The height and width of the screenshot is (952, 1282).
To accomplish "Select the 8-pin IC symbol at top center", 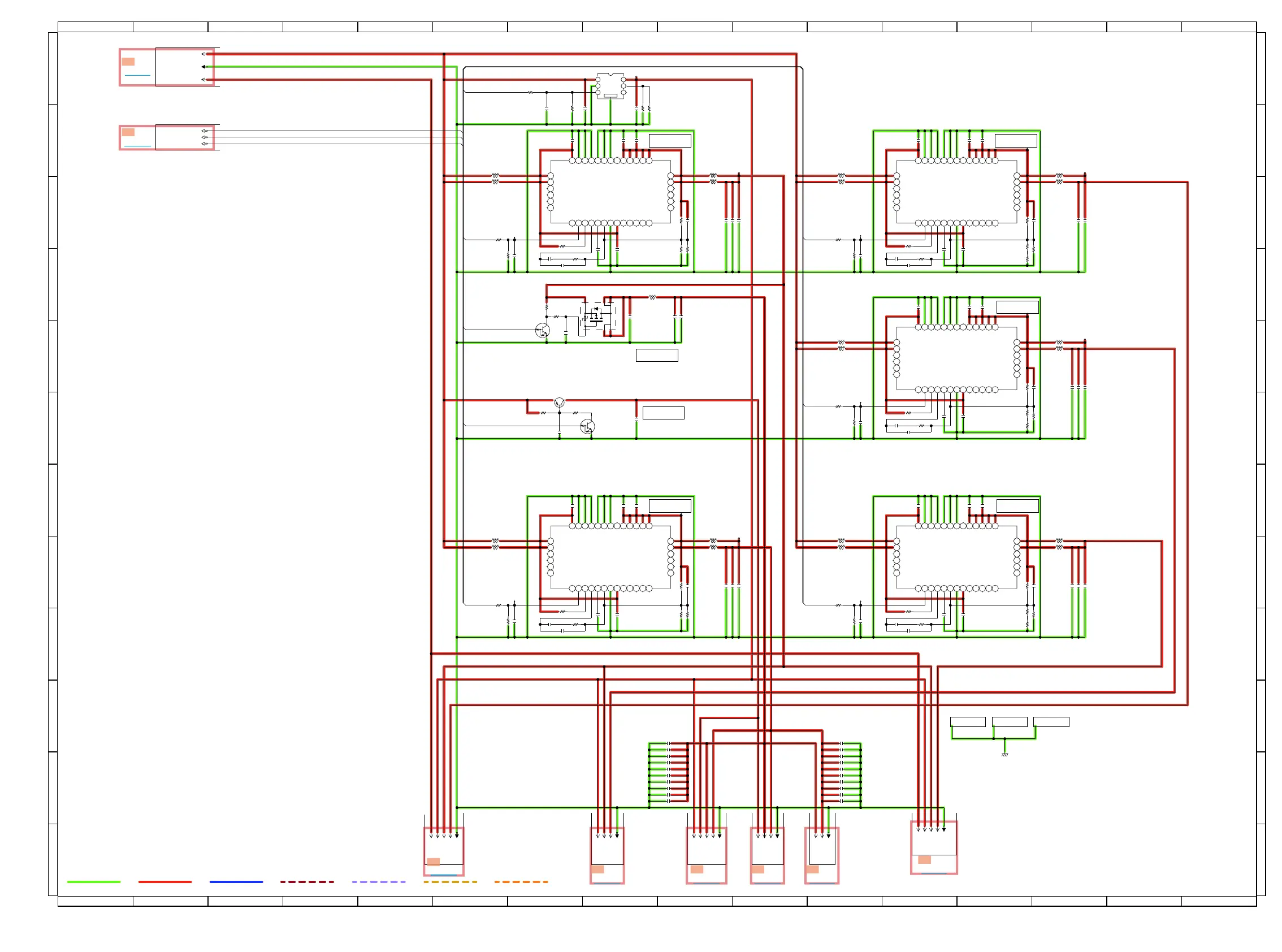I will [610, 86].
